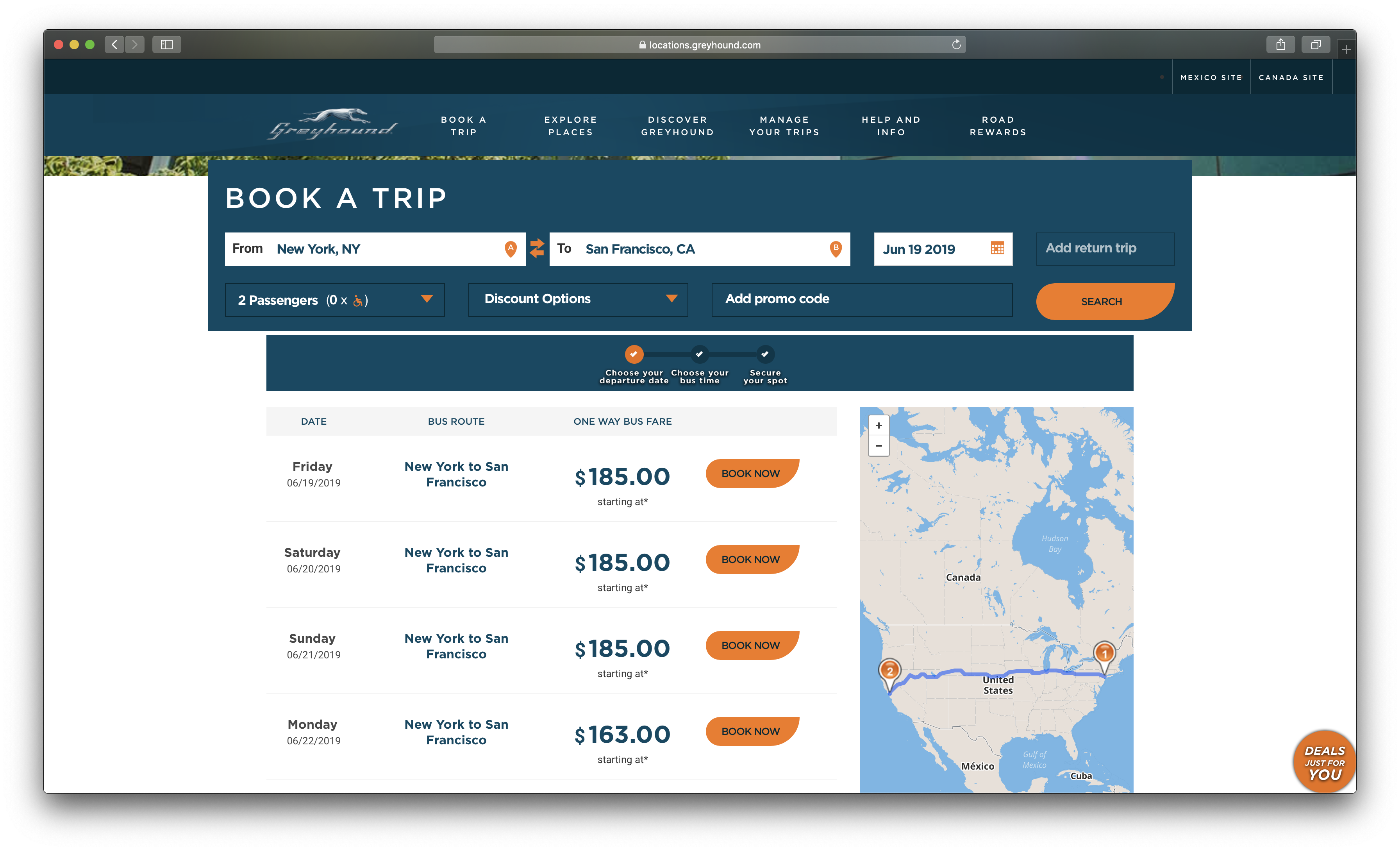Viewport: 1400px width, 851px height.
Task: Click the Secure your spot step
Action: pyautogui.click(x=765, y=365)
